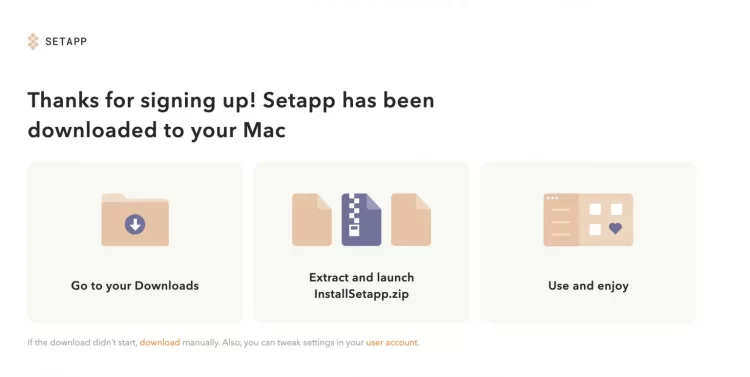Click the top-left white square in app grid
The width and height of the screenshot is (750, 377).
click(x=595, y=210)
